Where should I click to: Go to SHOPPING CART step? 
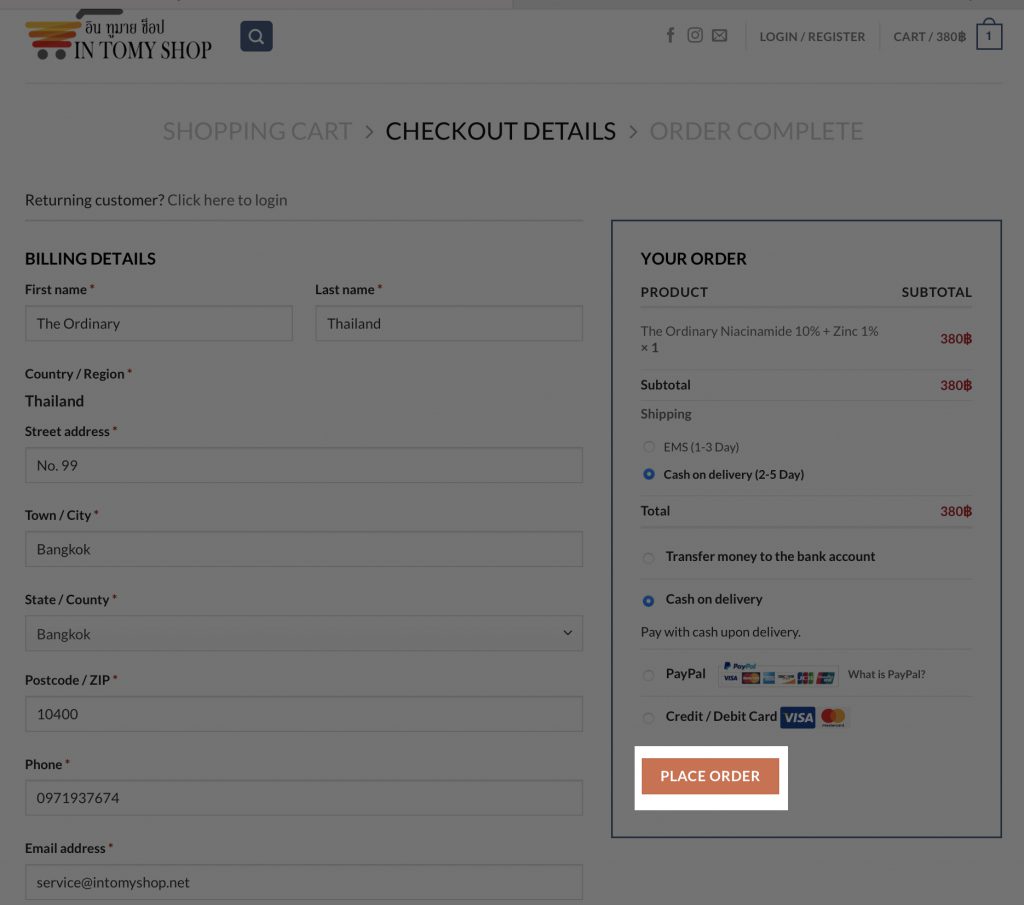point(257,131)
